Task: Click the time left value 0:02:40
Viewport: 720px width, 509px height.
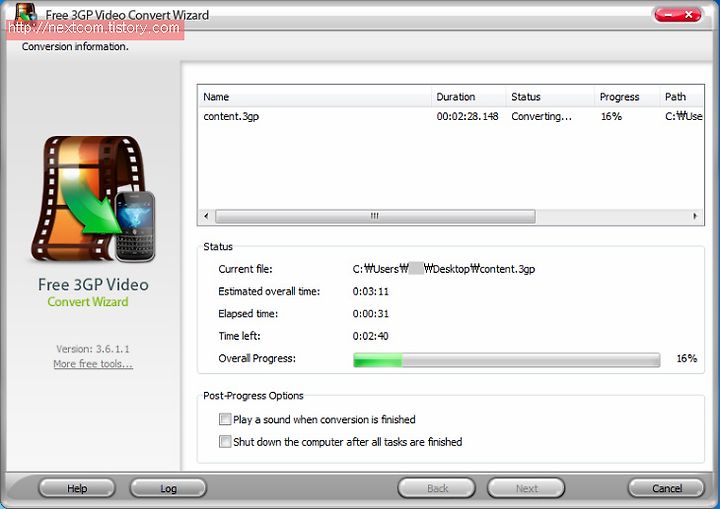Action: (371, 336)
